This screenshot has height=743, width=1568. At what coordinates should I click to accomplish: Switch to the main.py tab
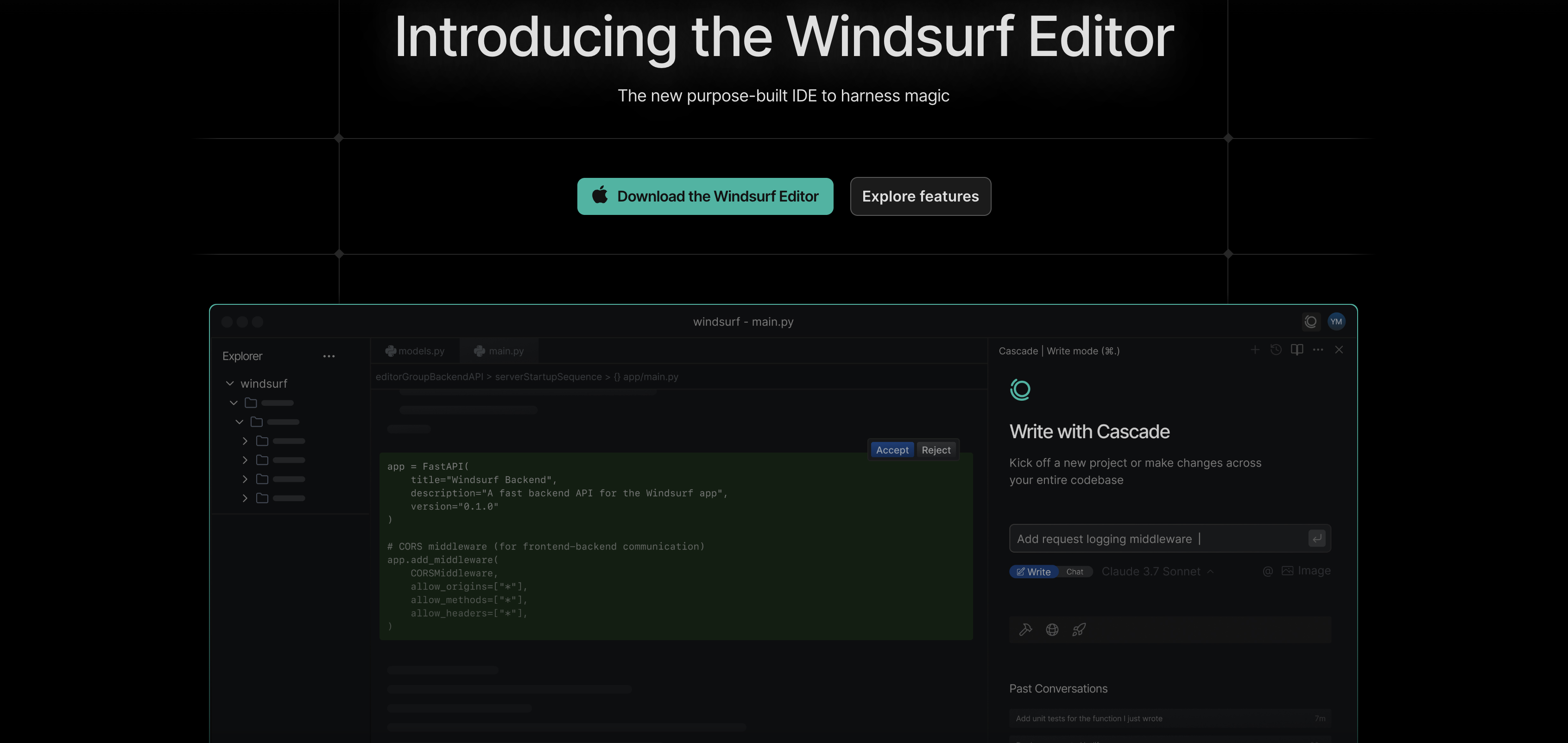(x=499, y=351)
